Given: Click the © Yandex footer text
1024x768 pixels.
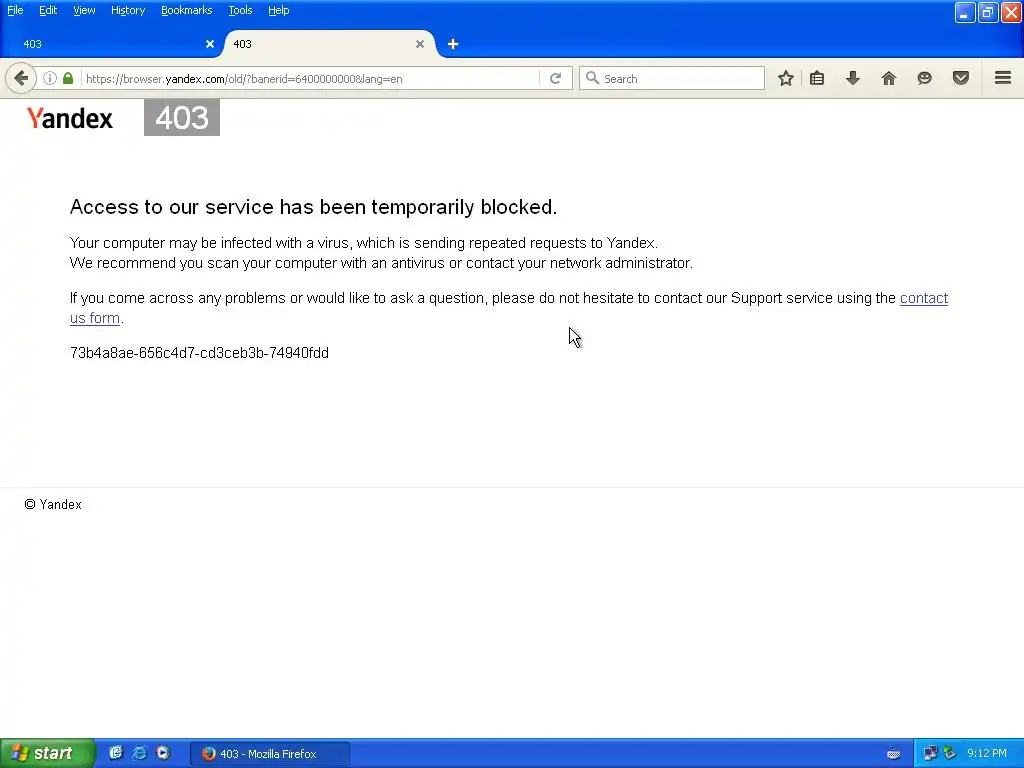Looking at the screenshot, I should click(53, 504).
